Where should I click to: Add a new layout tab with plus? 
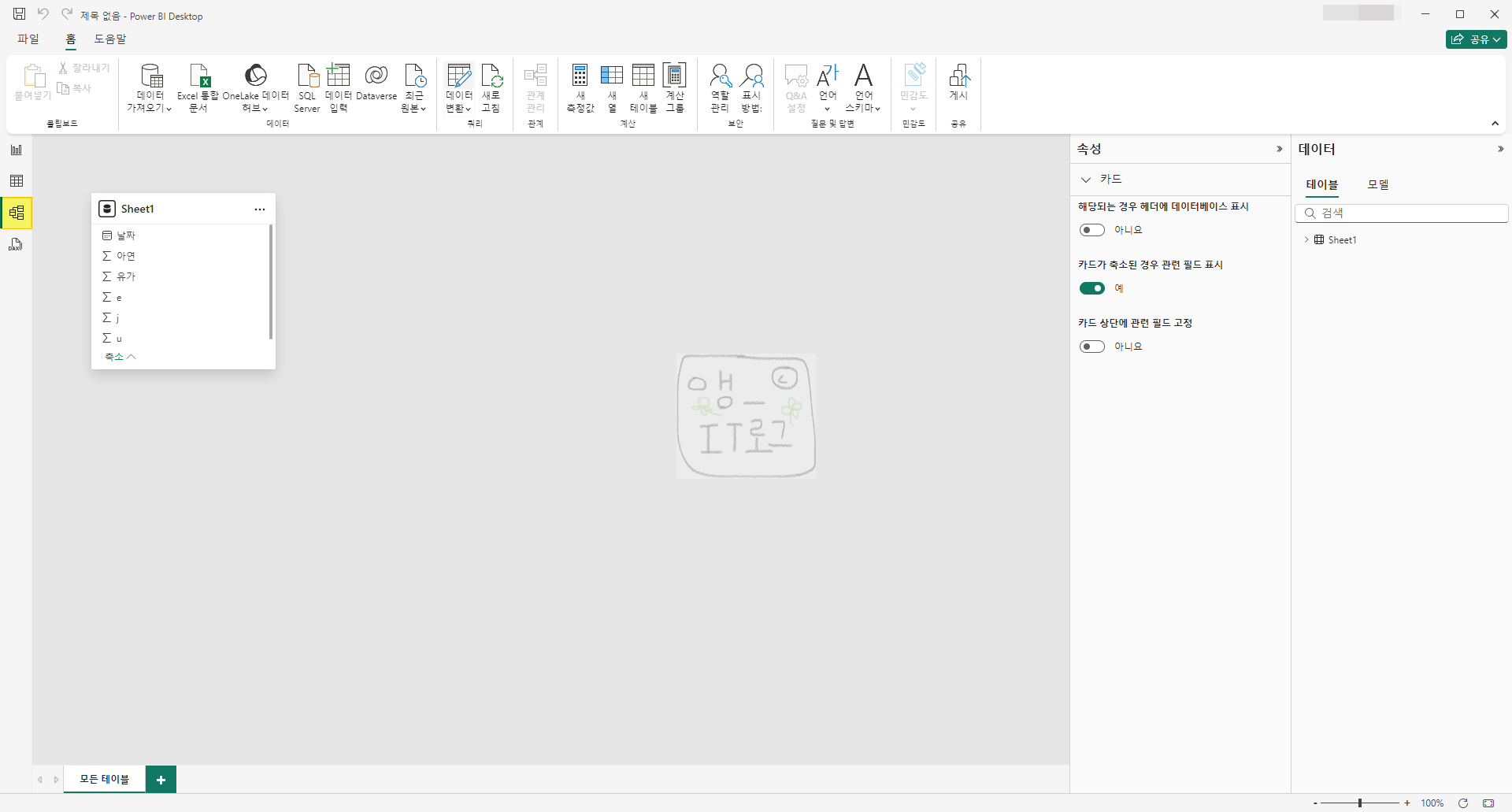click(161, 780)
